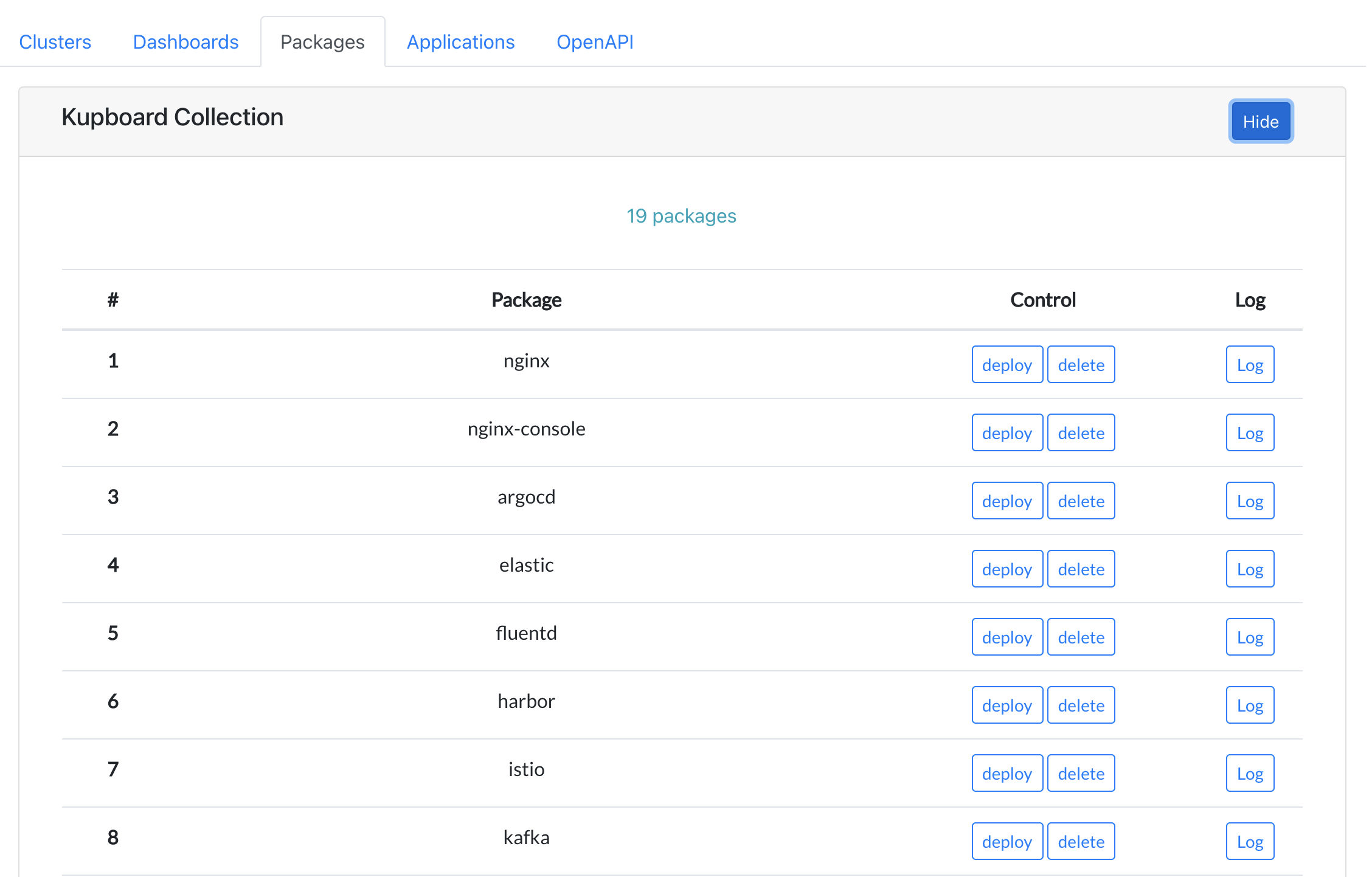Open the Clusters tab
Screen dimensions: 1372x877
[x=55, y=42]
